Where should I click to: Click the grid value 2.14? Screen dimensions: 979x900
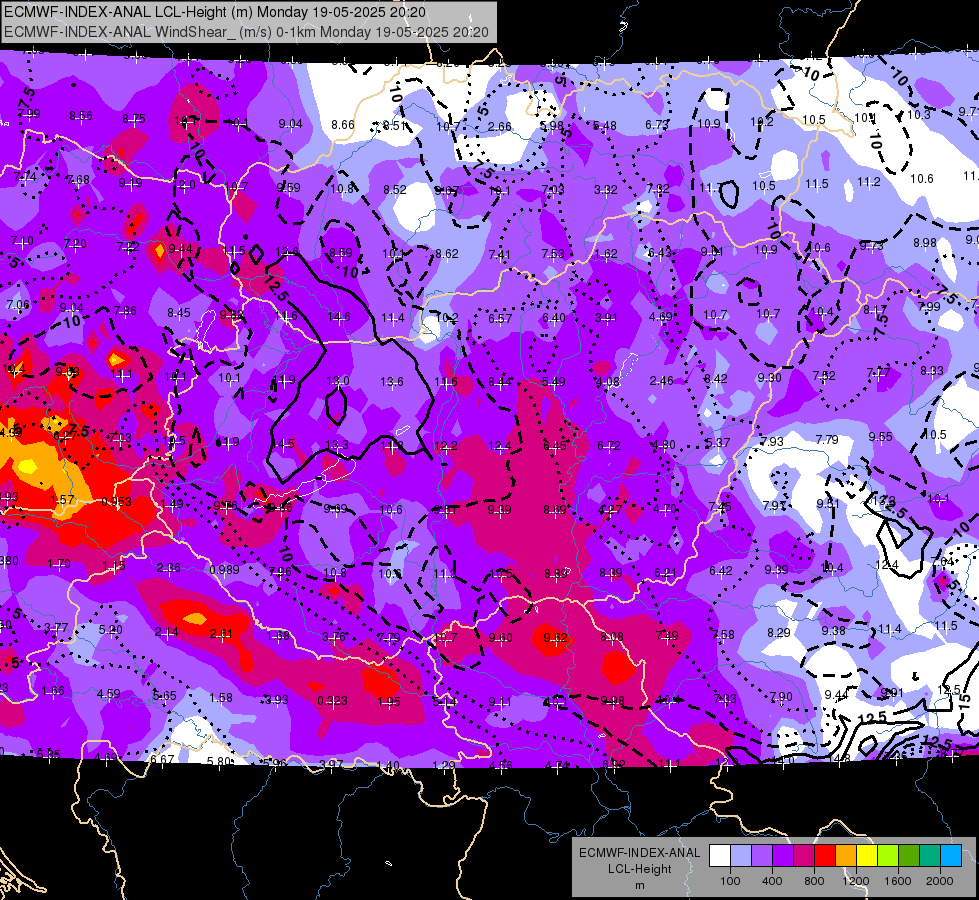[167, 632]
